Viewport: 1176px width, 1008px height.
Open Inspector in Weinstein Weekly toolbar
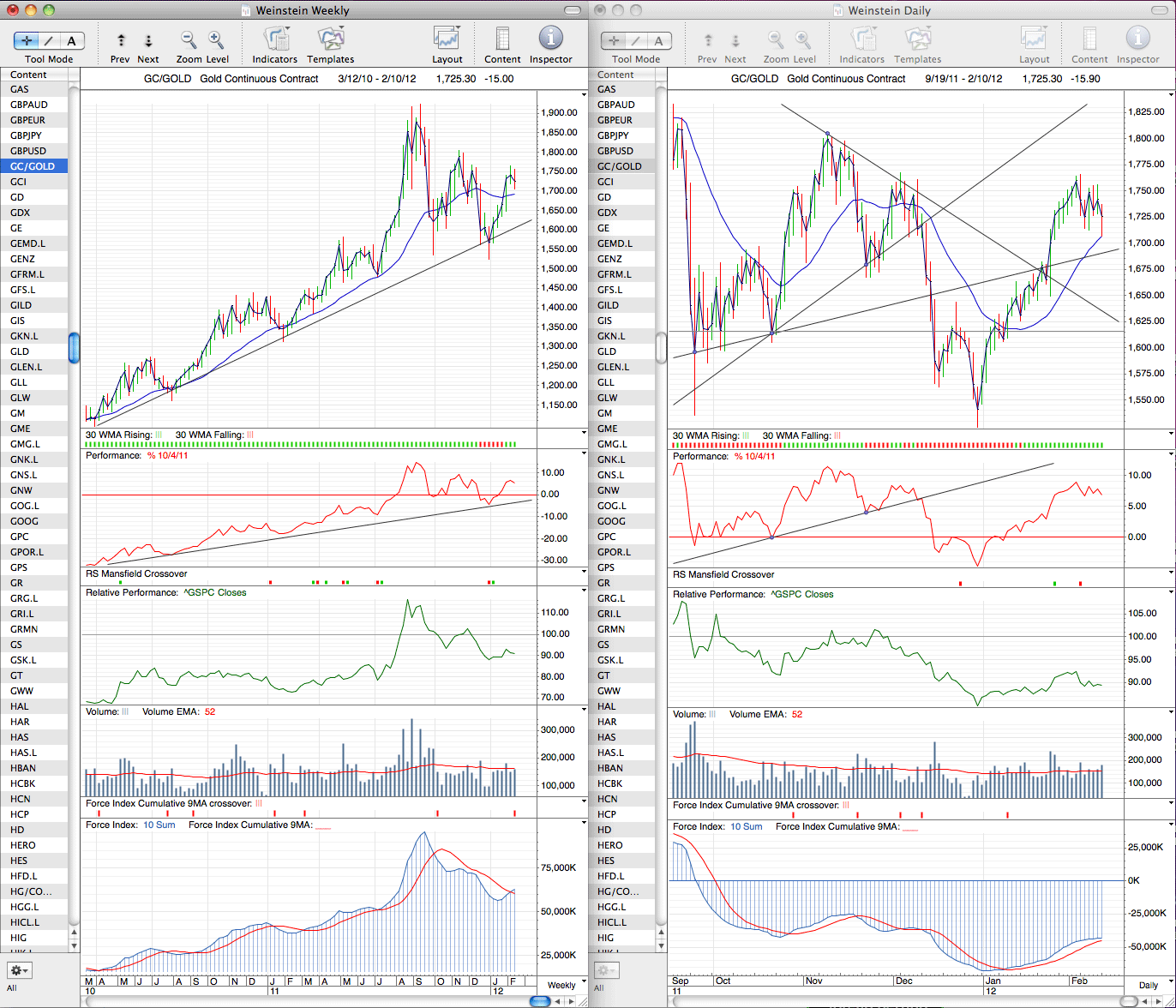coord(551,39)
